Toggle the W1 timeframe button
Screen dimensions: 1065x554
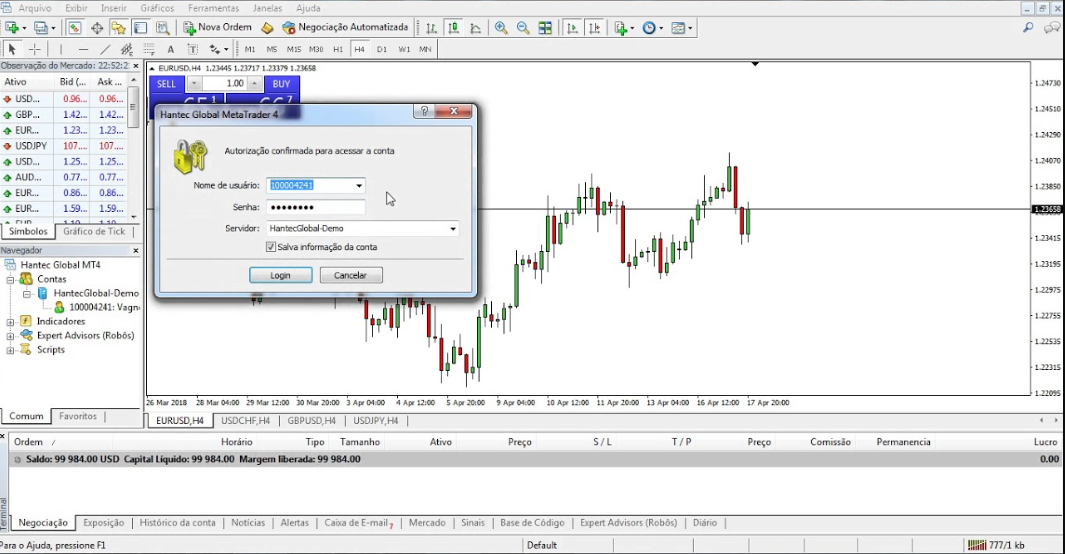point(404,49)
